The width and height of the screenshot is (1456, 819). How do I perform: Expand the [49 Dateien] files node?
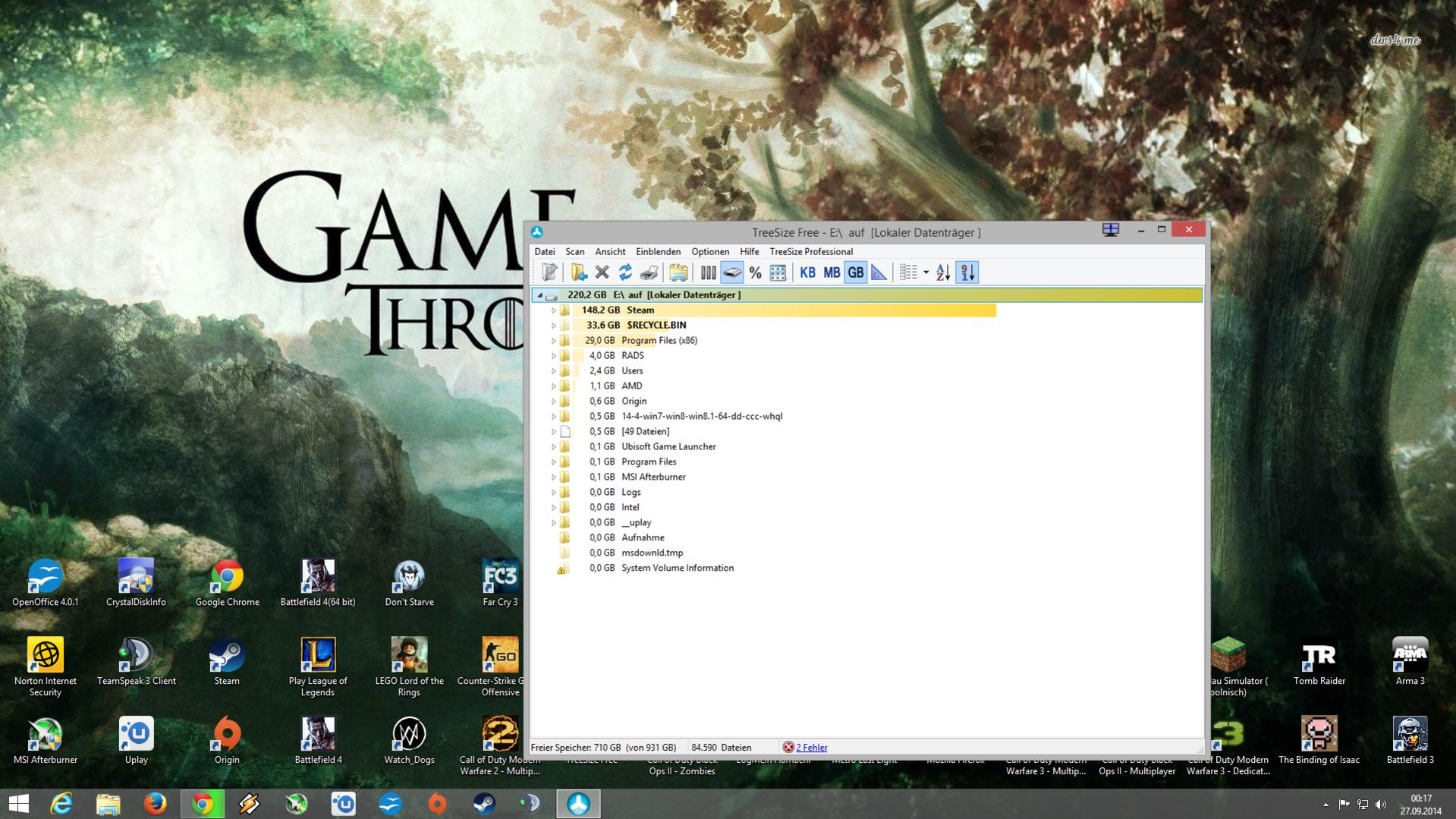[x=554, y=432]
